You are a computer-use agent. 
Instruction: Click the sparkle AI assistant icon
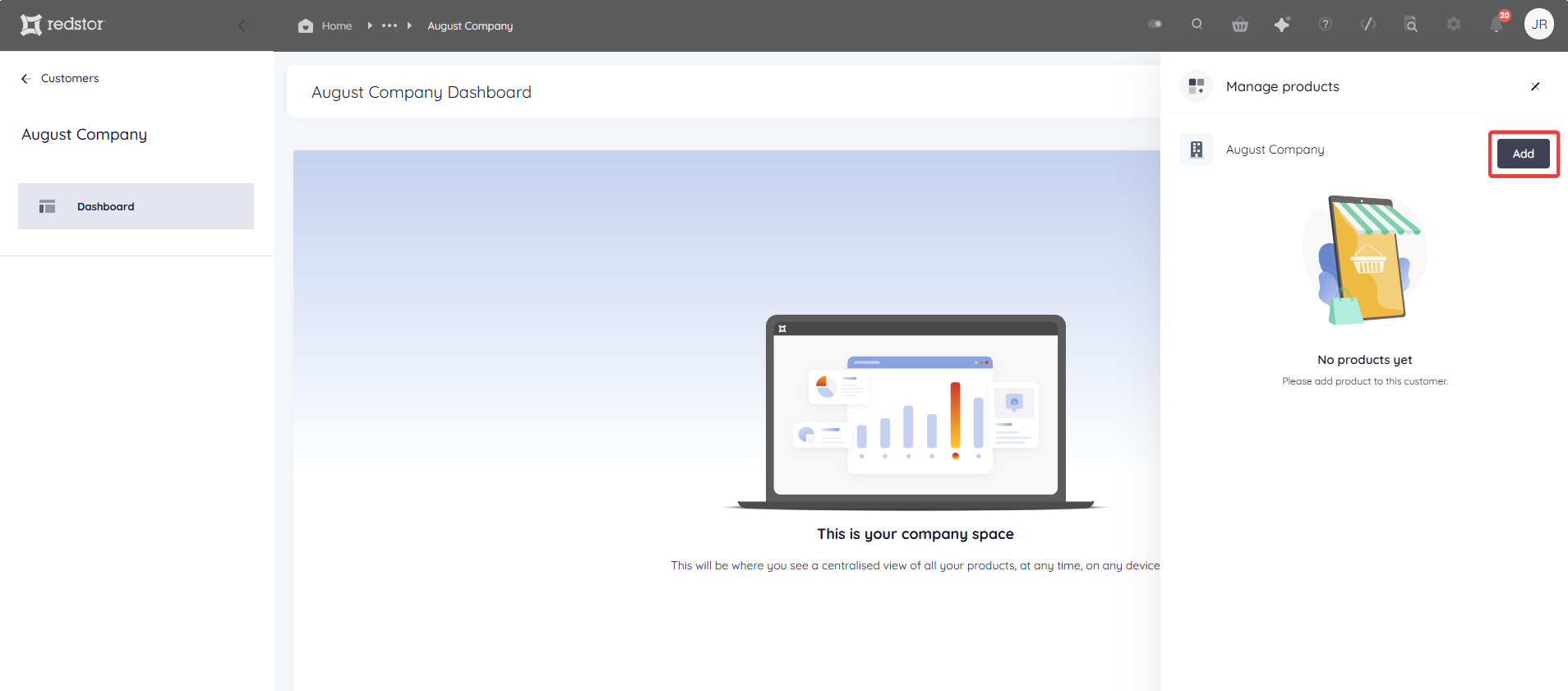(1282, 24)
